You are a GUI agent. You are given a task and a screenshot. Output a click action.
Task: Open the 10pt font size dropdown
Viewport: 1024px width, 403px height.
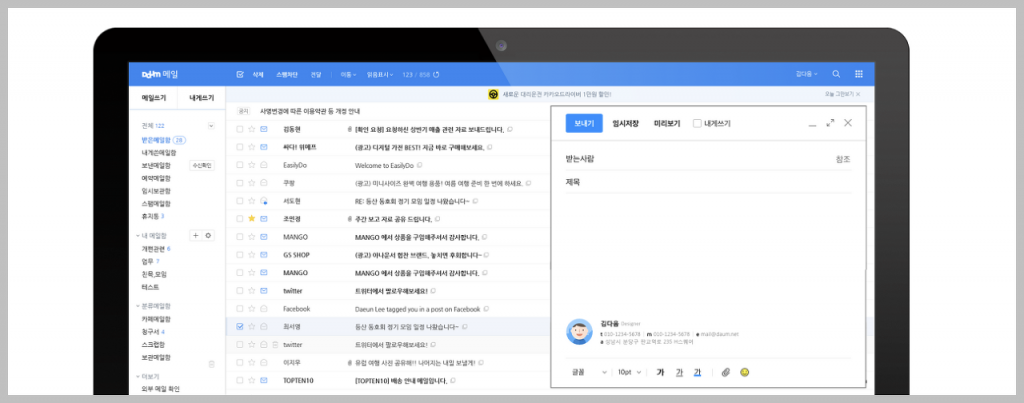tap(630, 372)
